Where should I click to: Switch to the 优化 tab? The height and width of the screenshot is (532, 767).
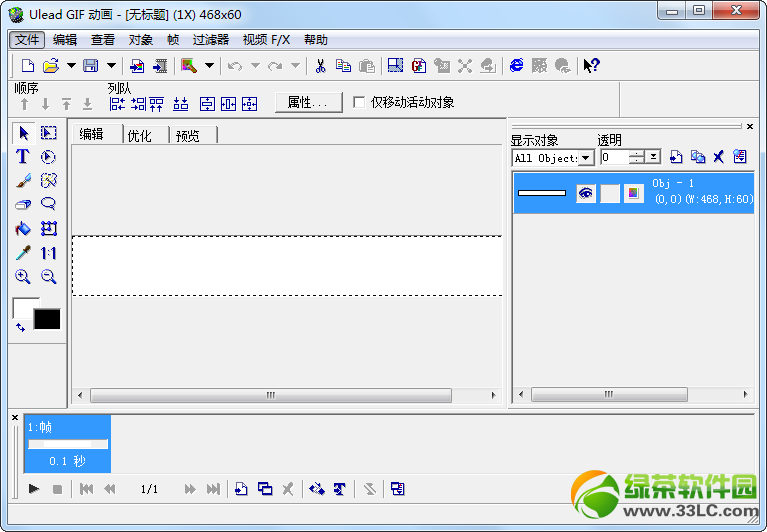[x=139, y=135]
